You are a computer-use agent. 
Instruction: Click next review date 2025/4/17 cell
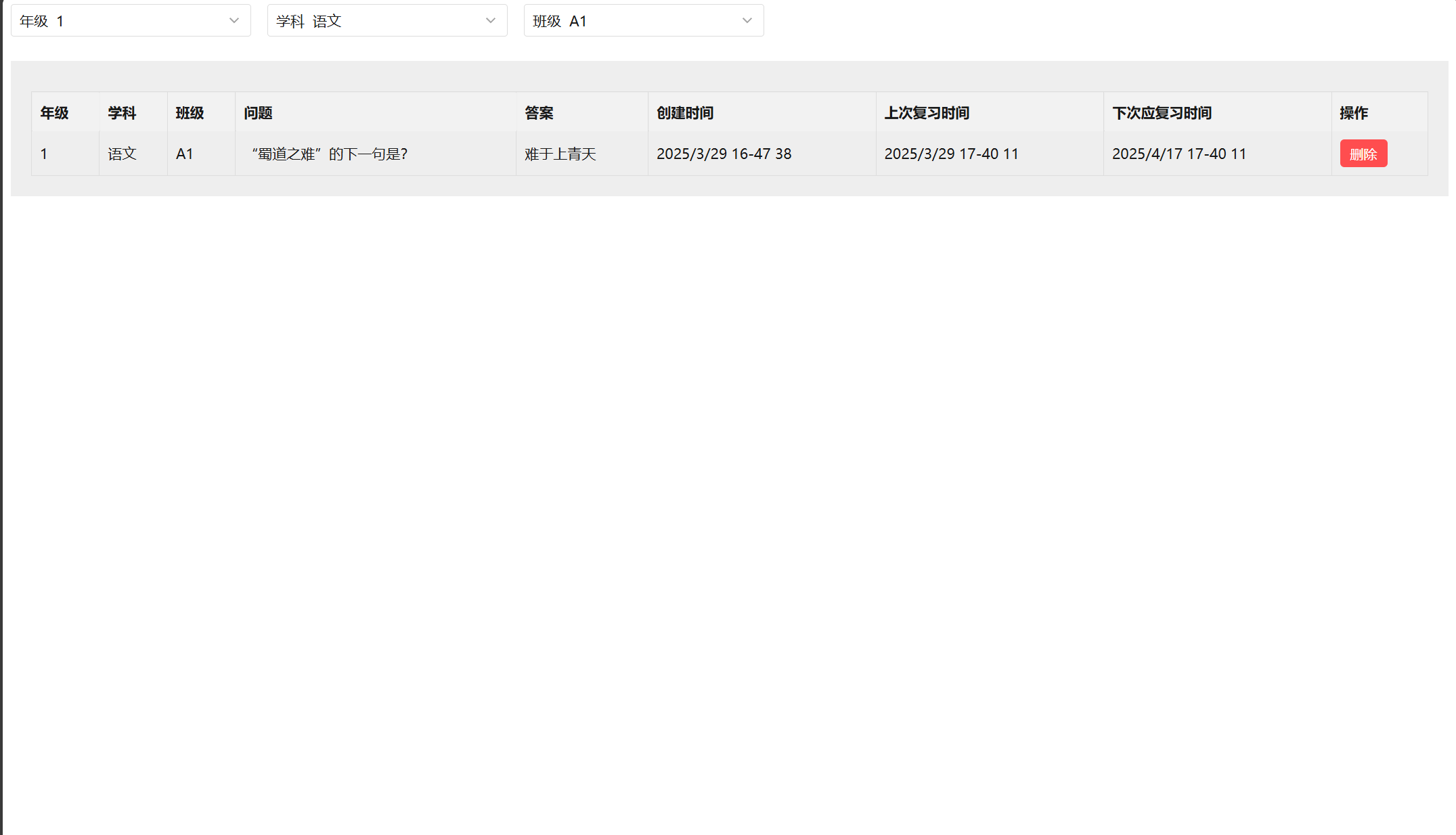pyautogui.click(x=1178, y=154)
